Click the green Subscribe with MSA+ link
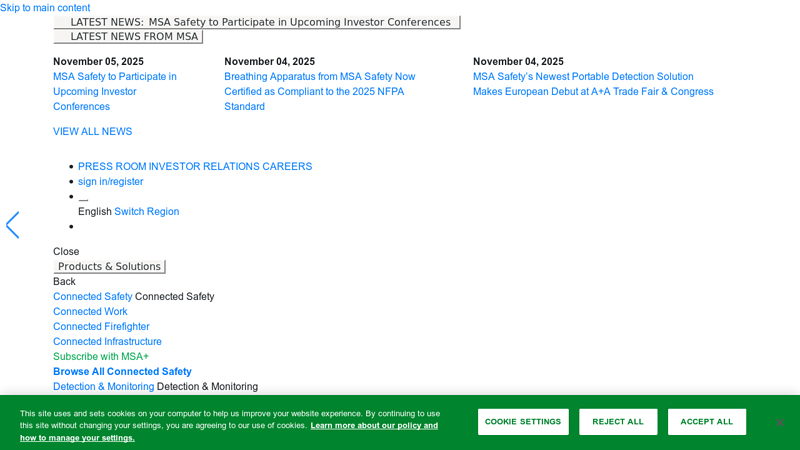Image resolution: width=800 pixels, height=450 pixels. [x=101, y=357]
